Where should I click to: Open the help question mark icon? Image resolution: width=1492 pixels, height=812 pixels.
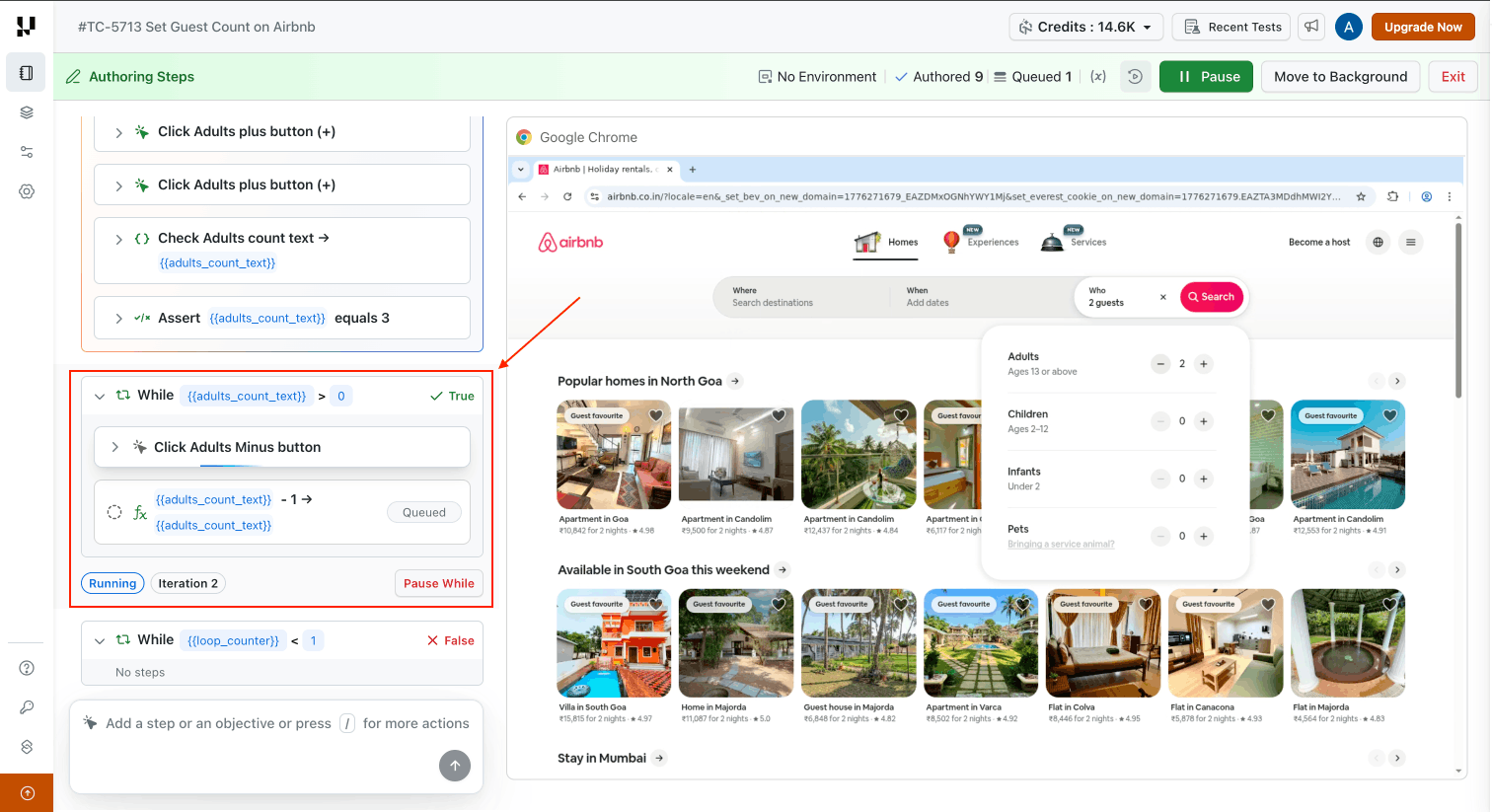point(27,668)
